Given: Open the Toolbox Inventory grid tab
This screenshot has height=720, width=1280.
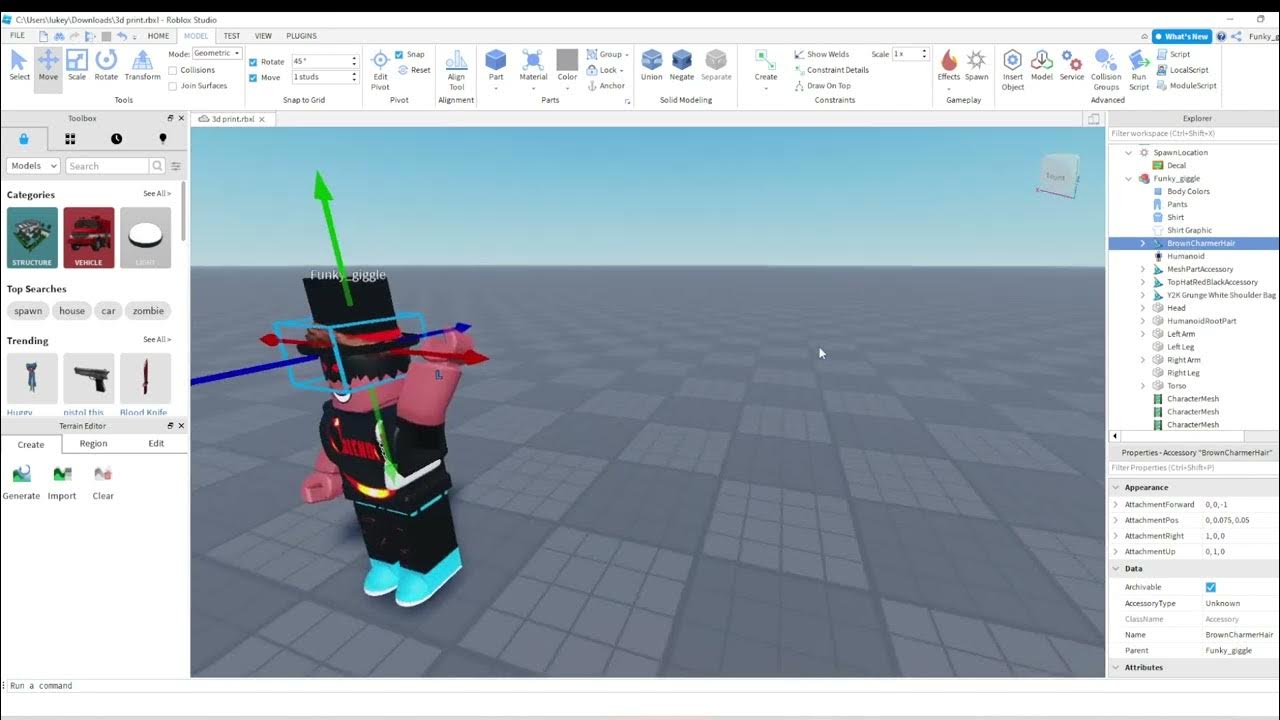Looking at the screenshot, I should (x=70, y=139).
